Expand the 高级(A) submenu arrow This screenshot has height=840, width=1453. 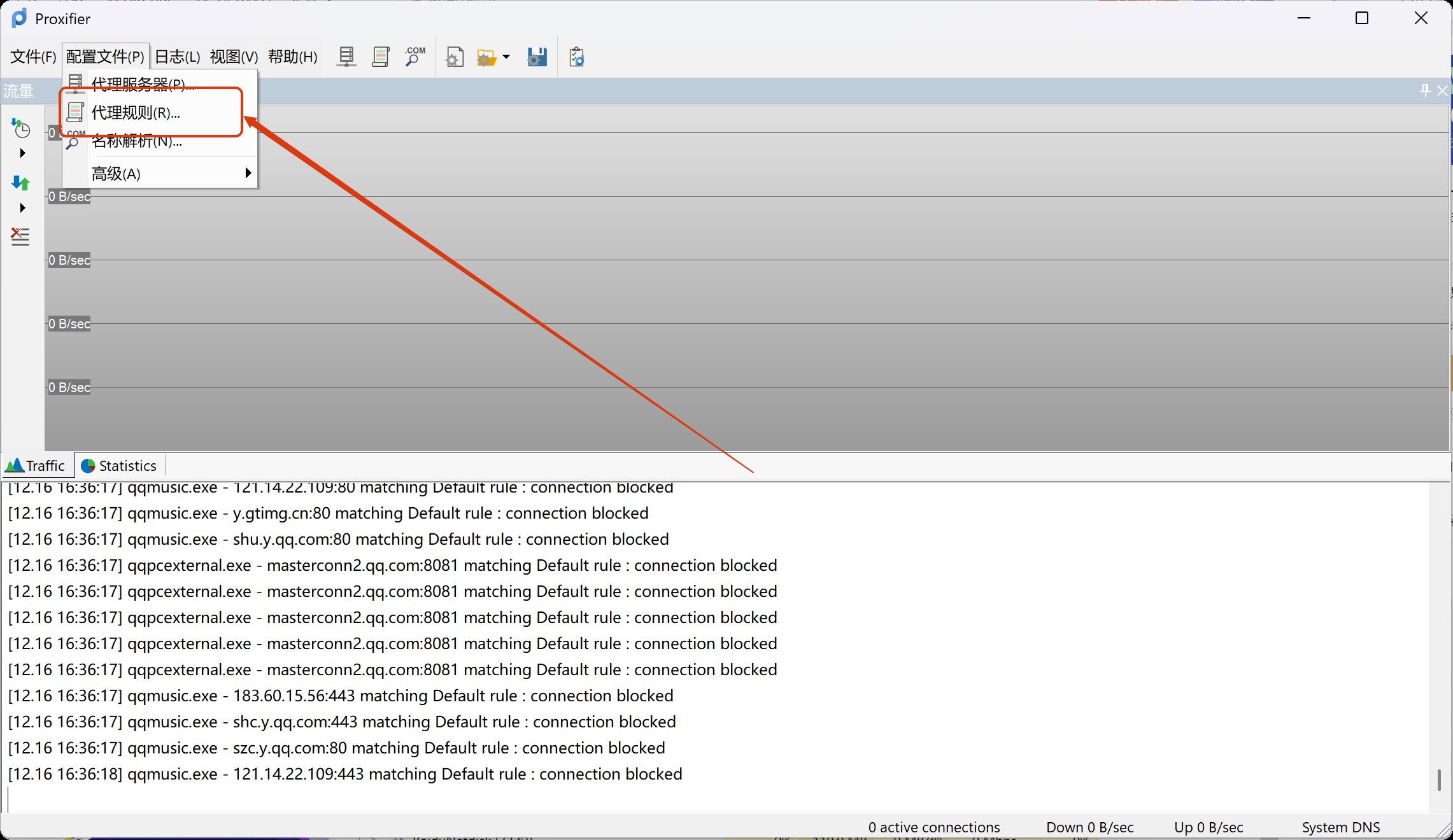click(248, 173)
